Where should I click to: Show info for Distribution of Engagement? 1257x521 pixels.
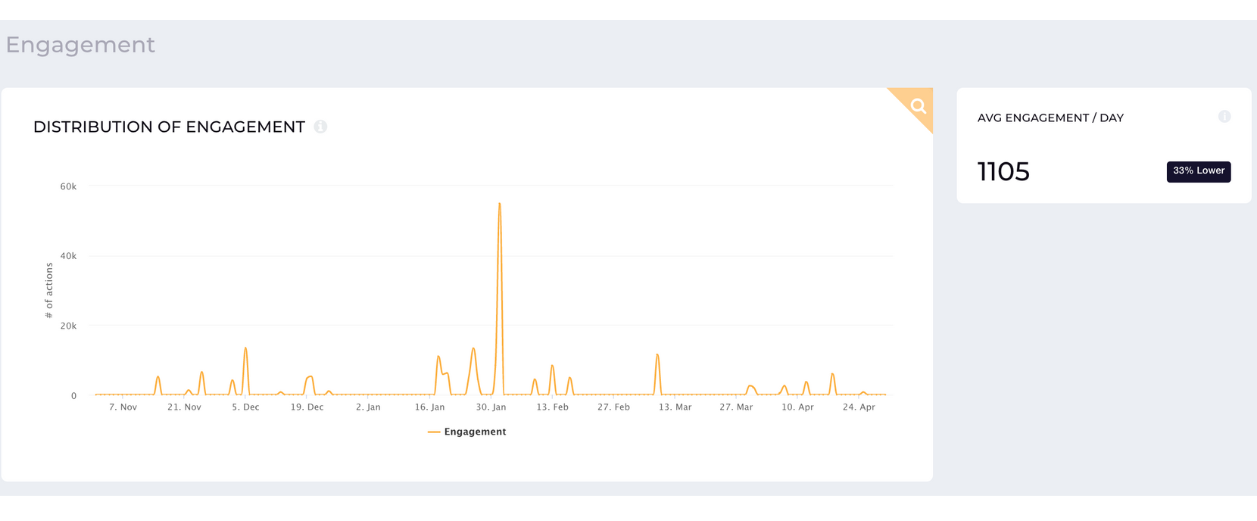pos(321,127)
